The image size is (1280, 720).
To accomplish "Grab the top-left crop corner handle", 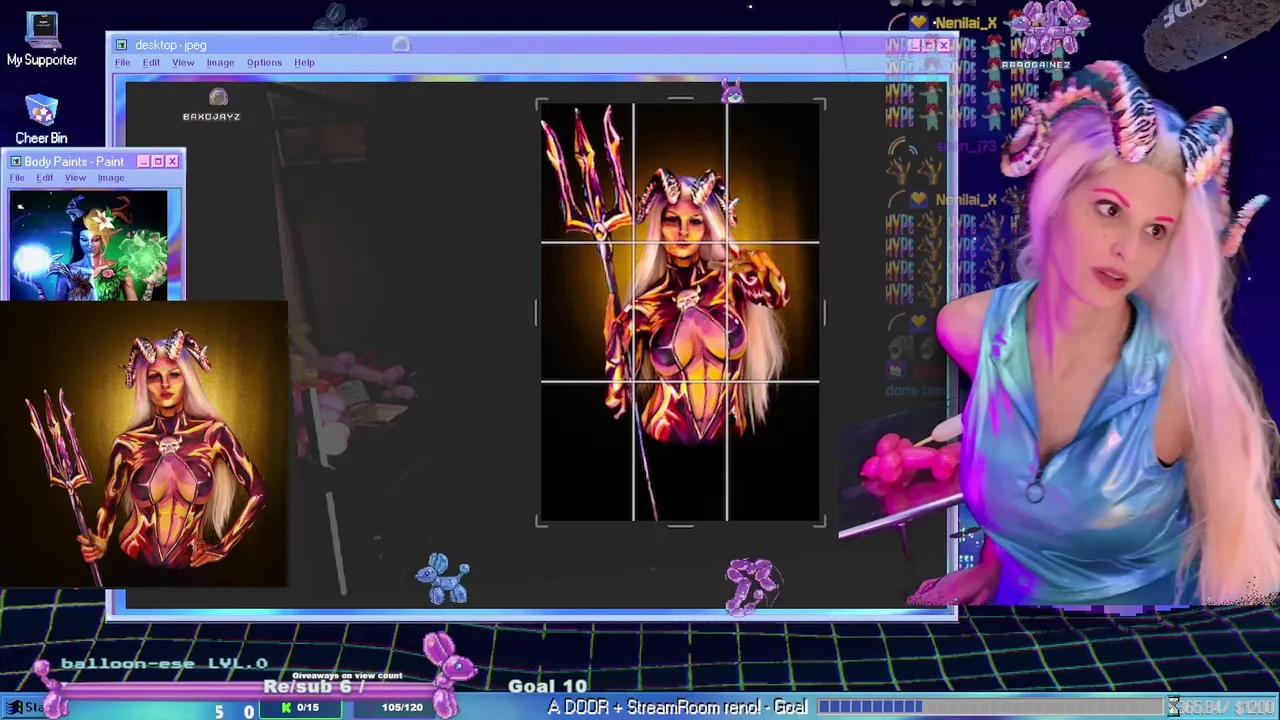I will pos(541,103).
